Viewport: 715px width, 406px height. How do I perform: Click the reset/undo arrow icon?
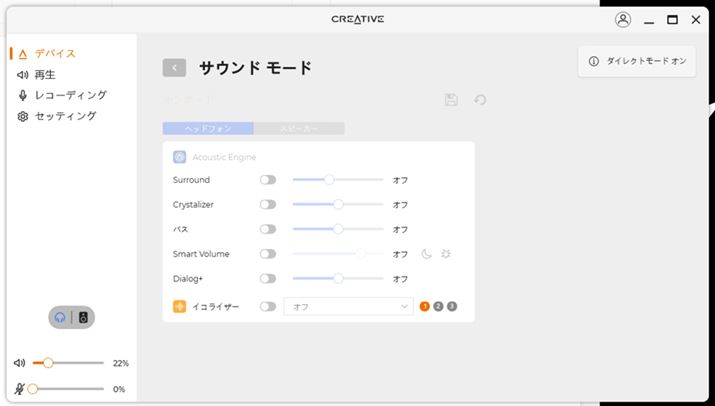click(x=480, y=100)
